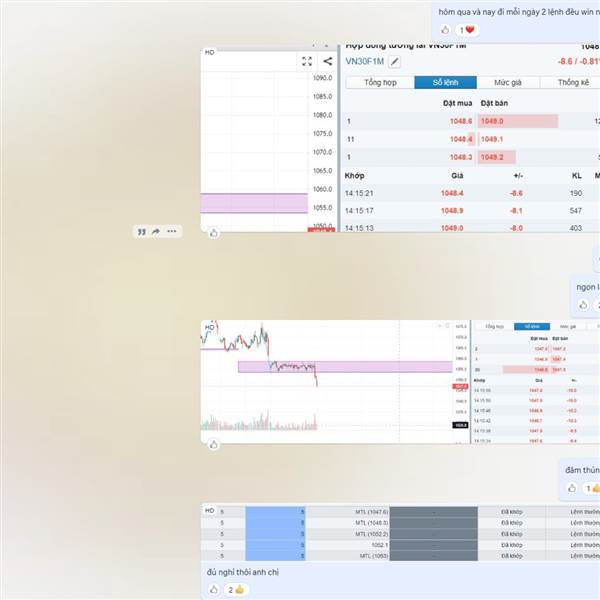600x600 pixels.
Task: Click the 'đủ nghỉ thôi anh chị' text
Action: pos(243,572)
